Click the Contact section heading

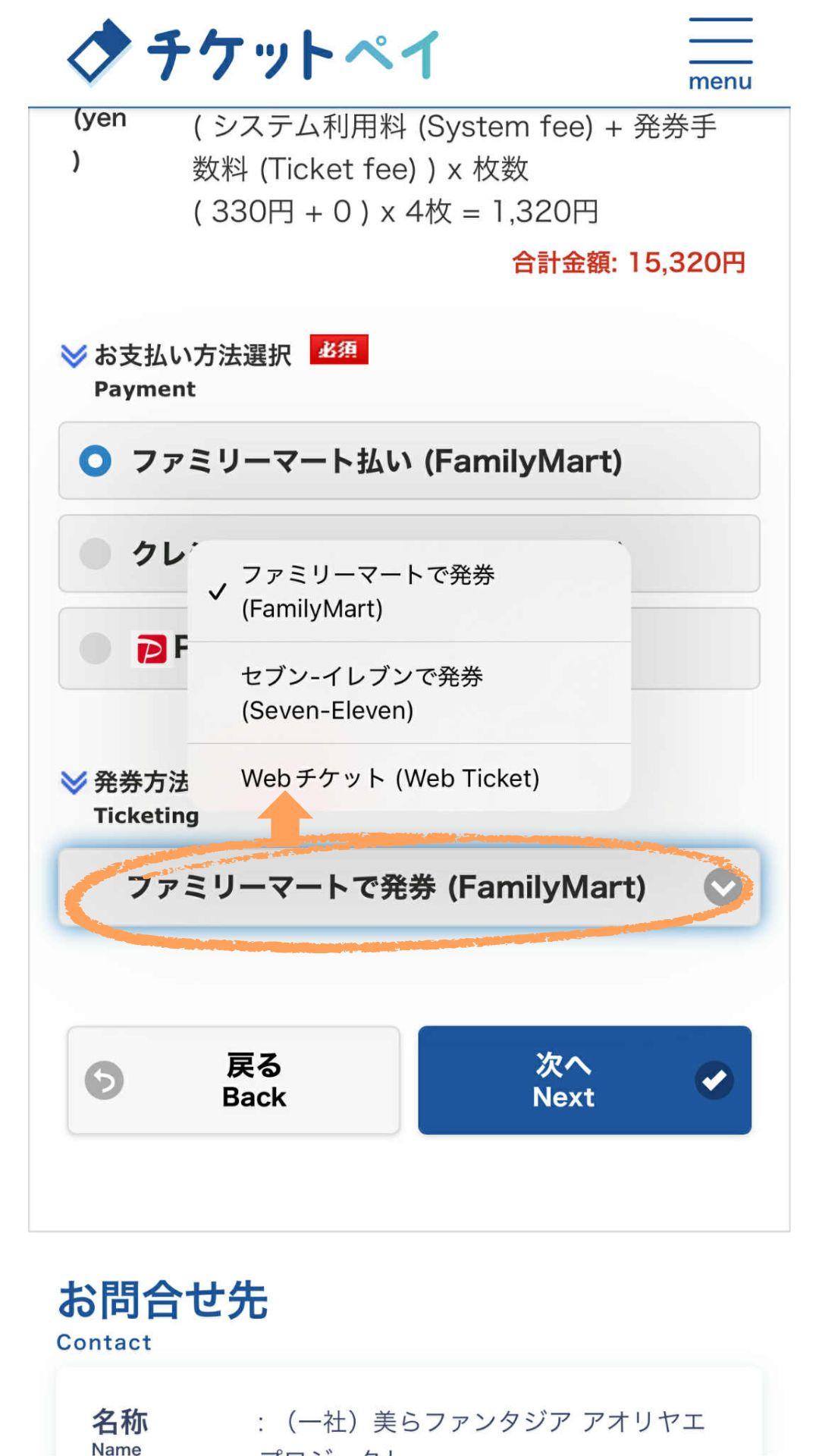(x=163, y=1316)
